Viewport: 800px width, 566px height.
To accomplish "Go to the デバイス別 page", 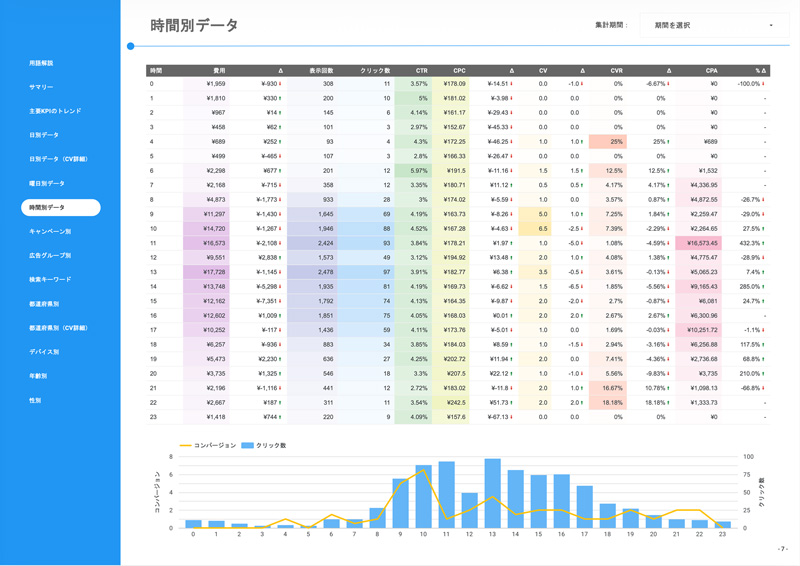I will point(44,352).
